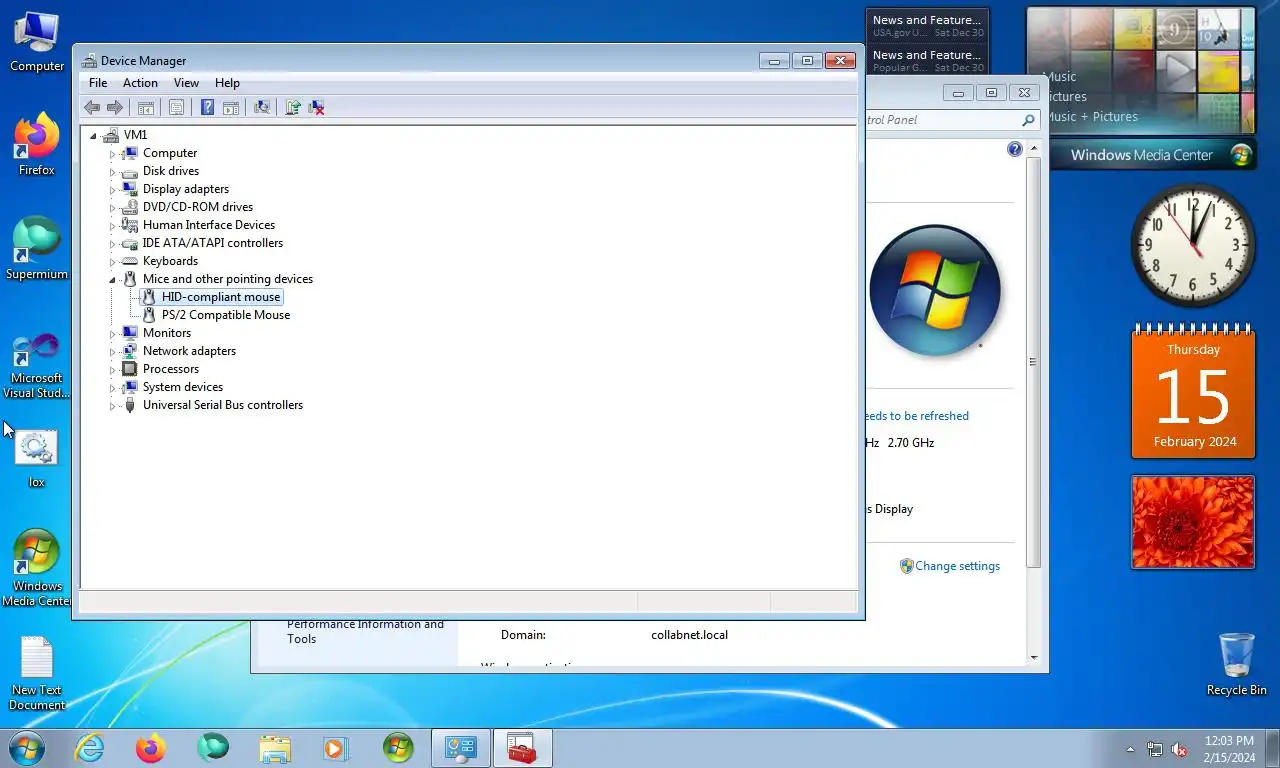
Task: Toggle the Show/Hide Action Pane toolbar icon
Action: pos(230,107)
